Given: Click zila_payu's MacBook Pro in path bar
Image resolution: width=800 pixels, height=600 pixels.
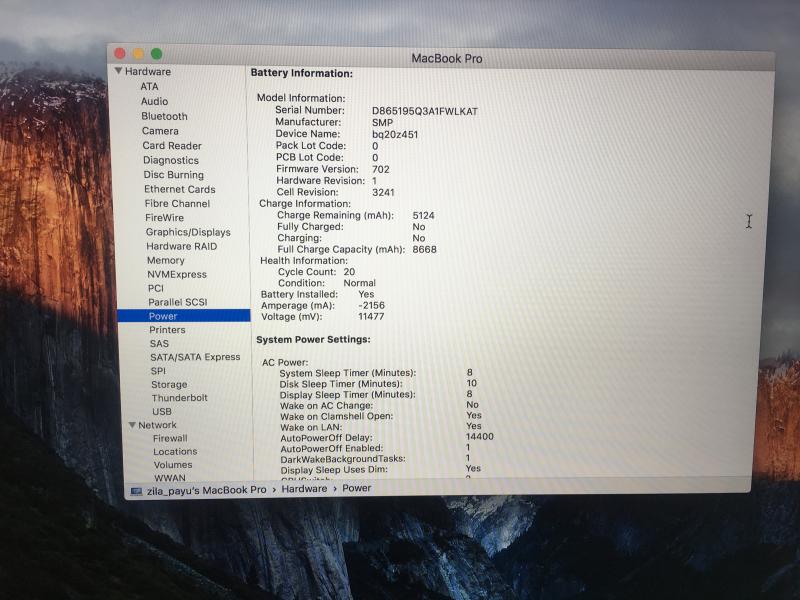Looking at the screenshot, I should (207, 490).
